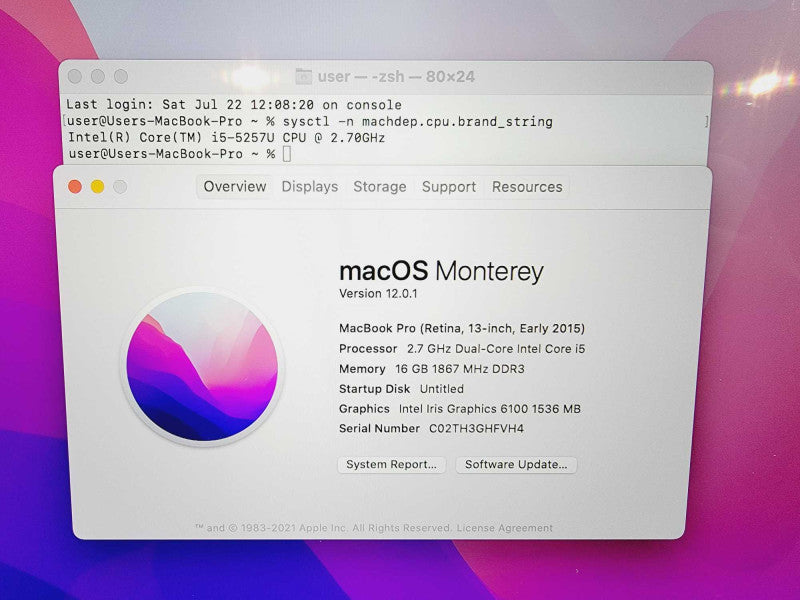Click the Apple copyright '1983-2021 Apple Inc.' text
This screenshot has height=600, width=800.
tap(294, 528)
